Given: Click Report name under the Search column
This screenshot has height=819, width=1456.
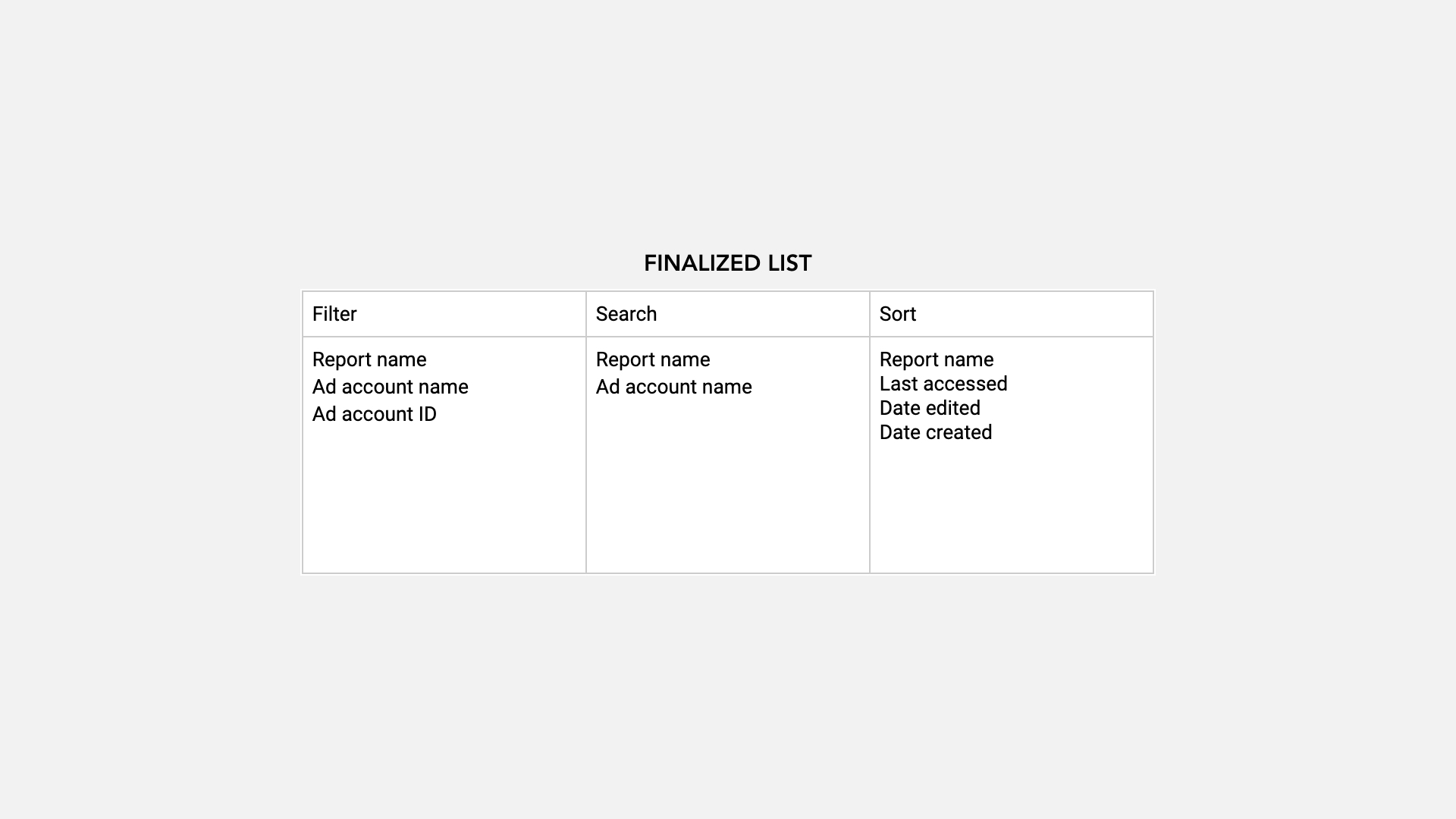Looking at the screenshot, I should coord(653,359).
